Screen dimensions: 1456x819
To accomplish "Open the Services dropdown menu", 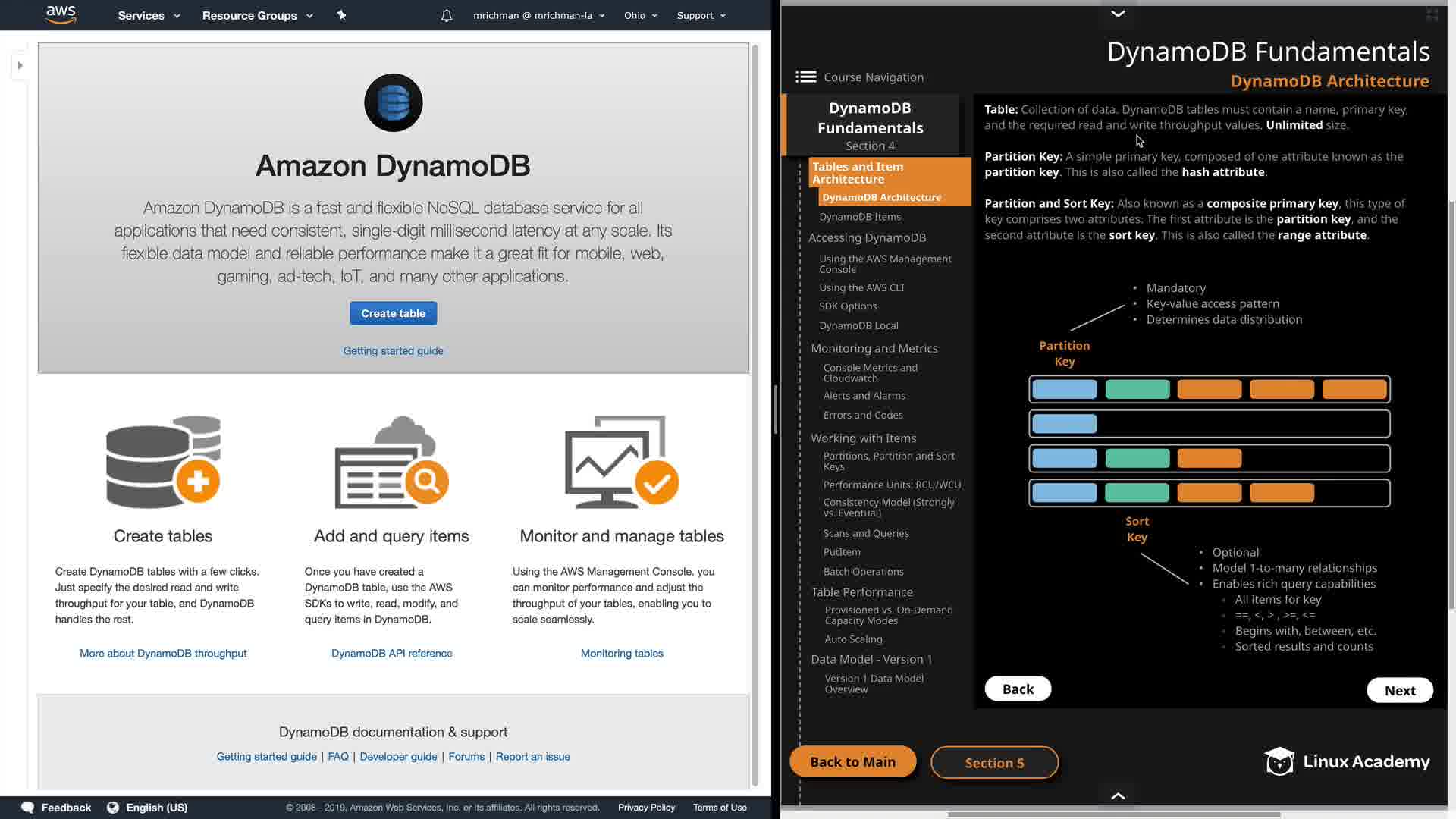I will point(149,15).
